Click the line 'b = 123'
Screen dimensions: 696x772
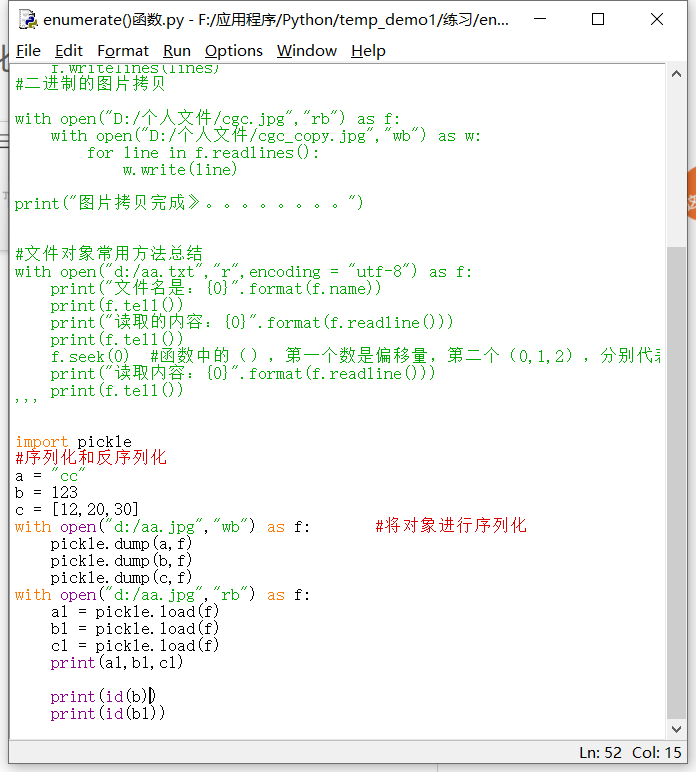tap(46, 492)
